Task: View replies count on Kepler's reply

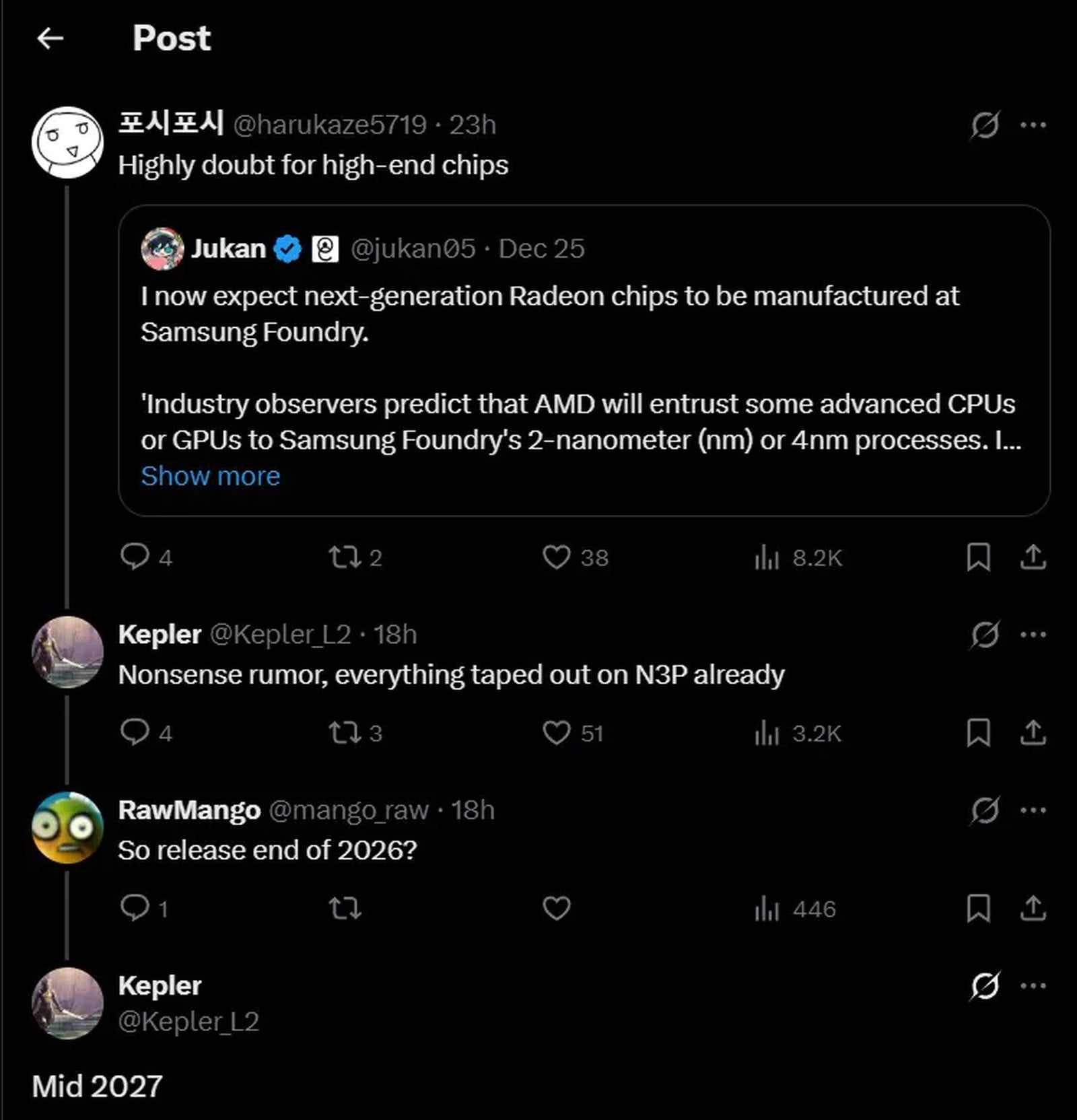Action: (x=144, y=734)
